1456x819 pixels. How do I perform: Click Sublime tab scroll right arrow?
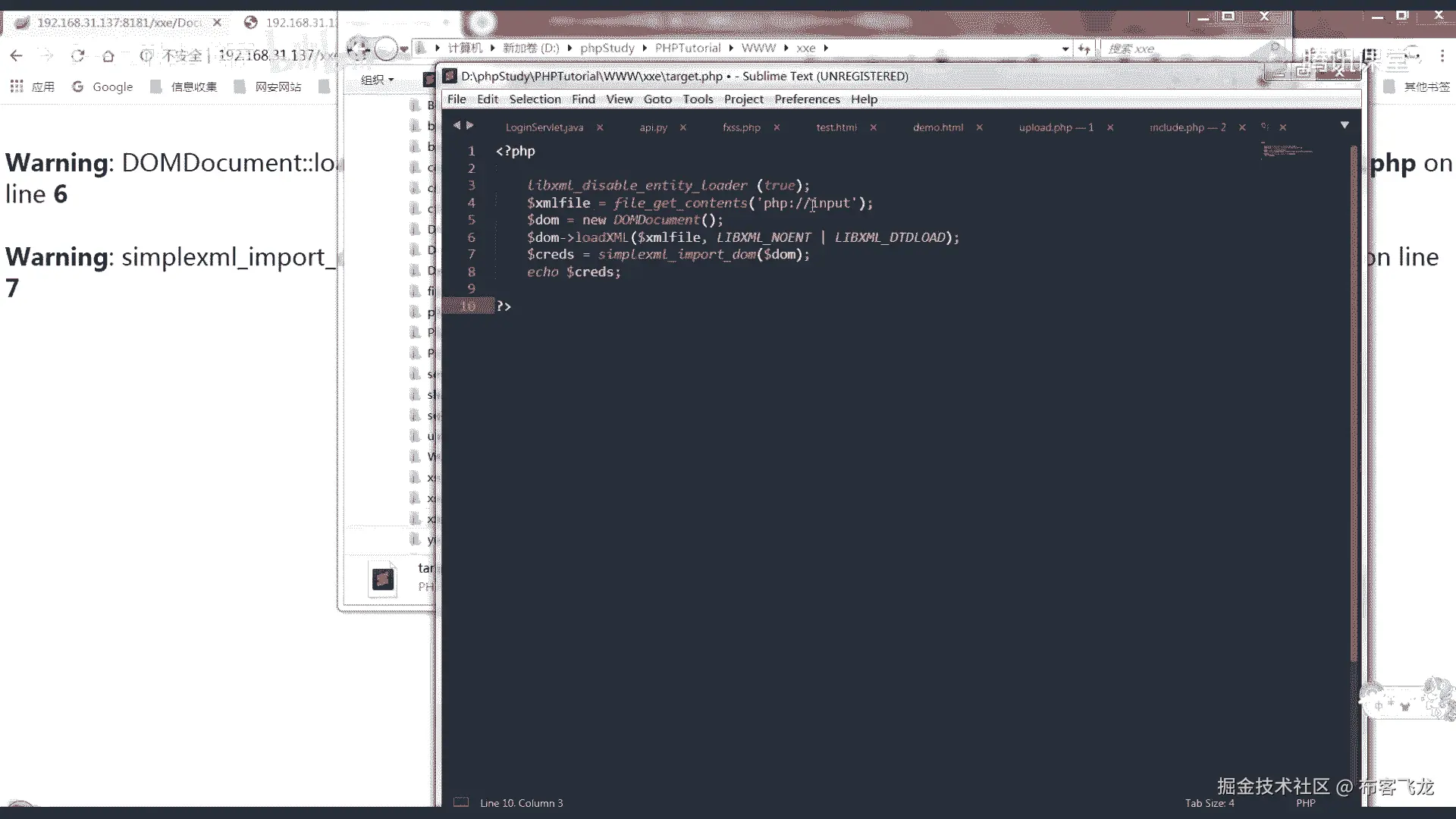(470, 126)
